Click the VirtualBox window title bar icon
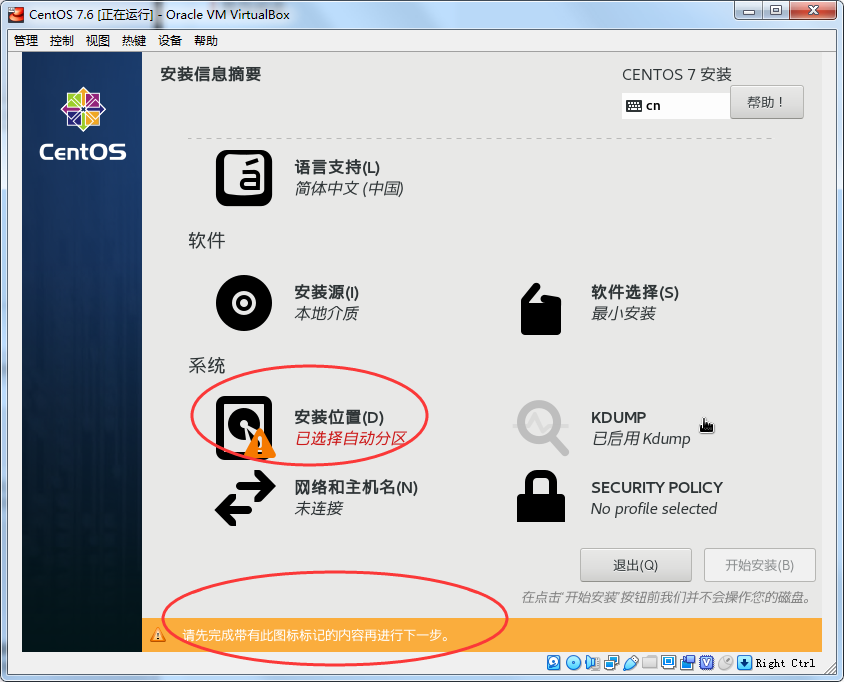The width and height of the screenshot is (844, 682). (x=16, y=15)
